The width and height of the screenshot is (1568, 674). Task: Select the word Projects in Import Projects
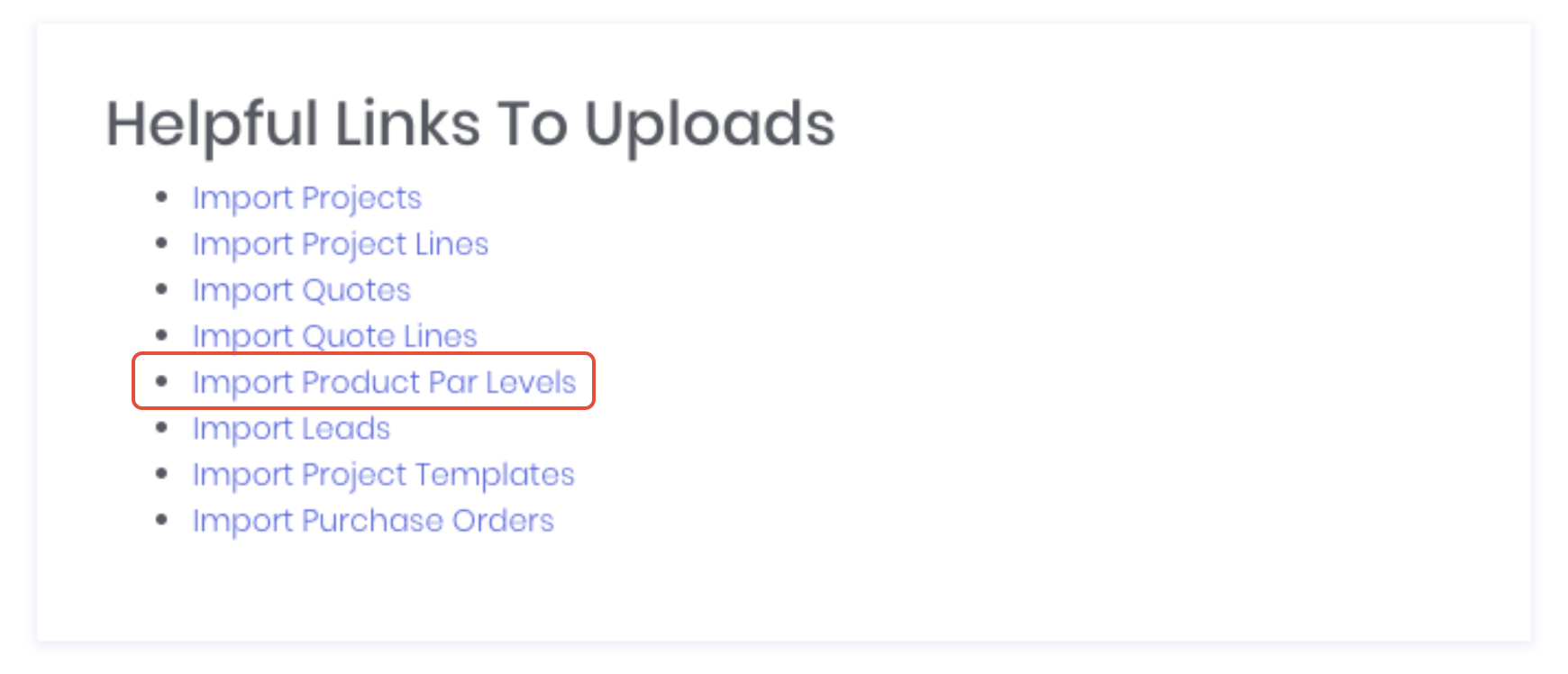pos(364,197)
